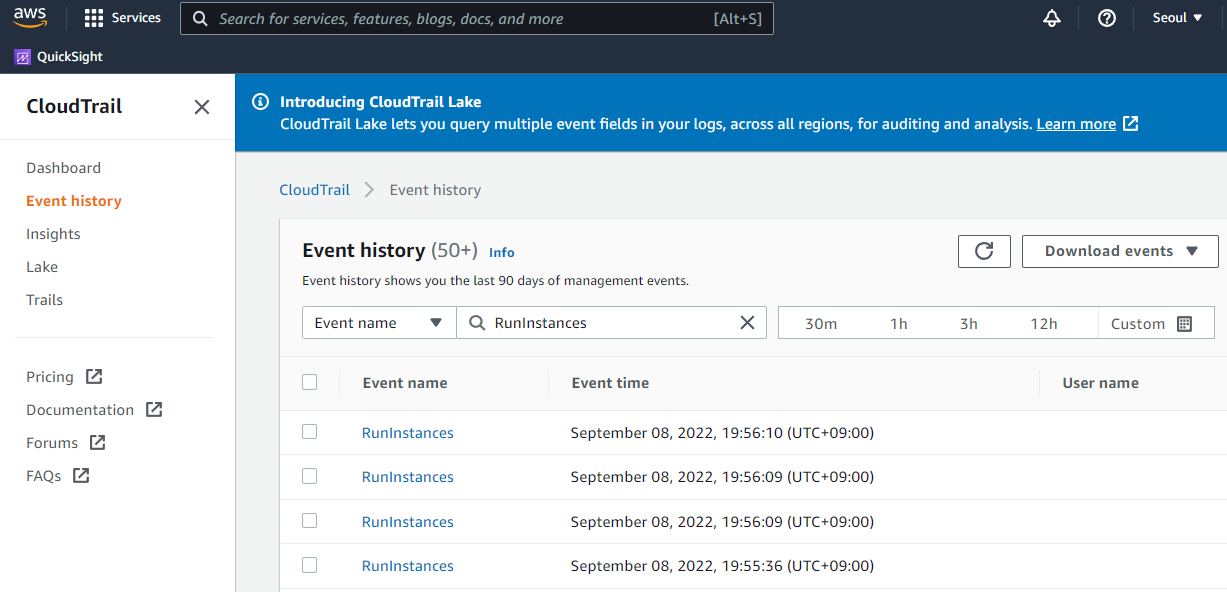Screen dimensions: 1227x595
Task: Click the external link icon next to Forums
Action: (x=98, y=443)
